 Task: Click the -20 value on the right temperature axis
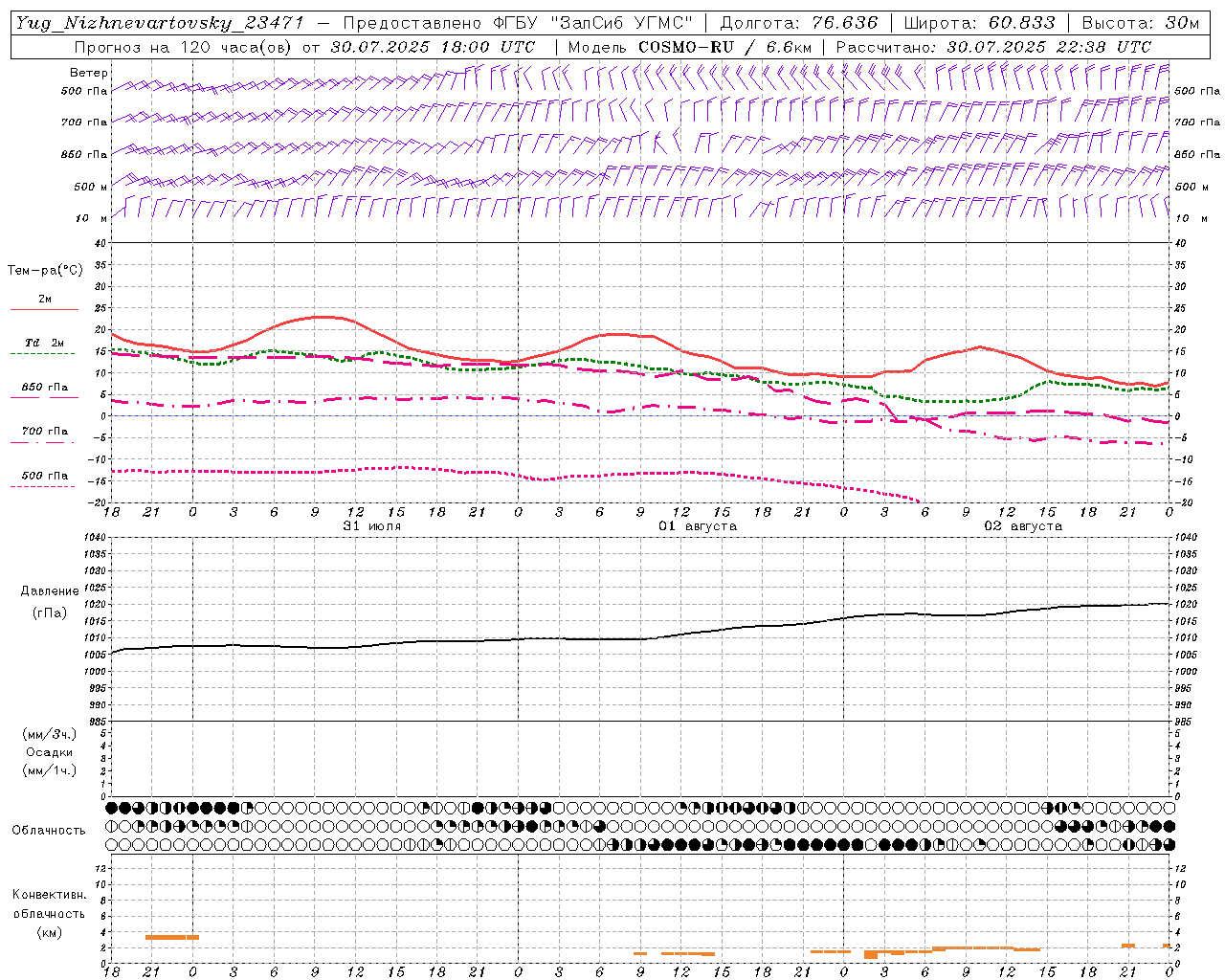[1183, 502]
